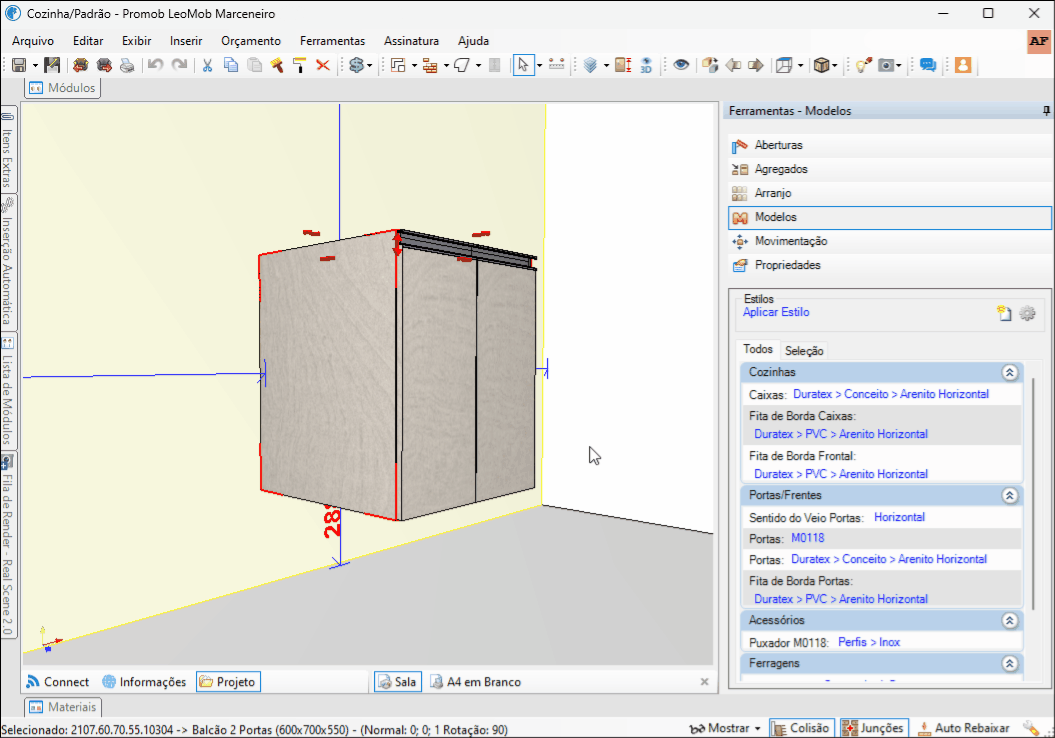Click the wooden crate render icon

[821, 65]
